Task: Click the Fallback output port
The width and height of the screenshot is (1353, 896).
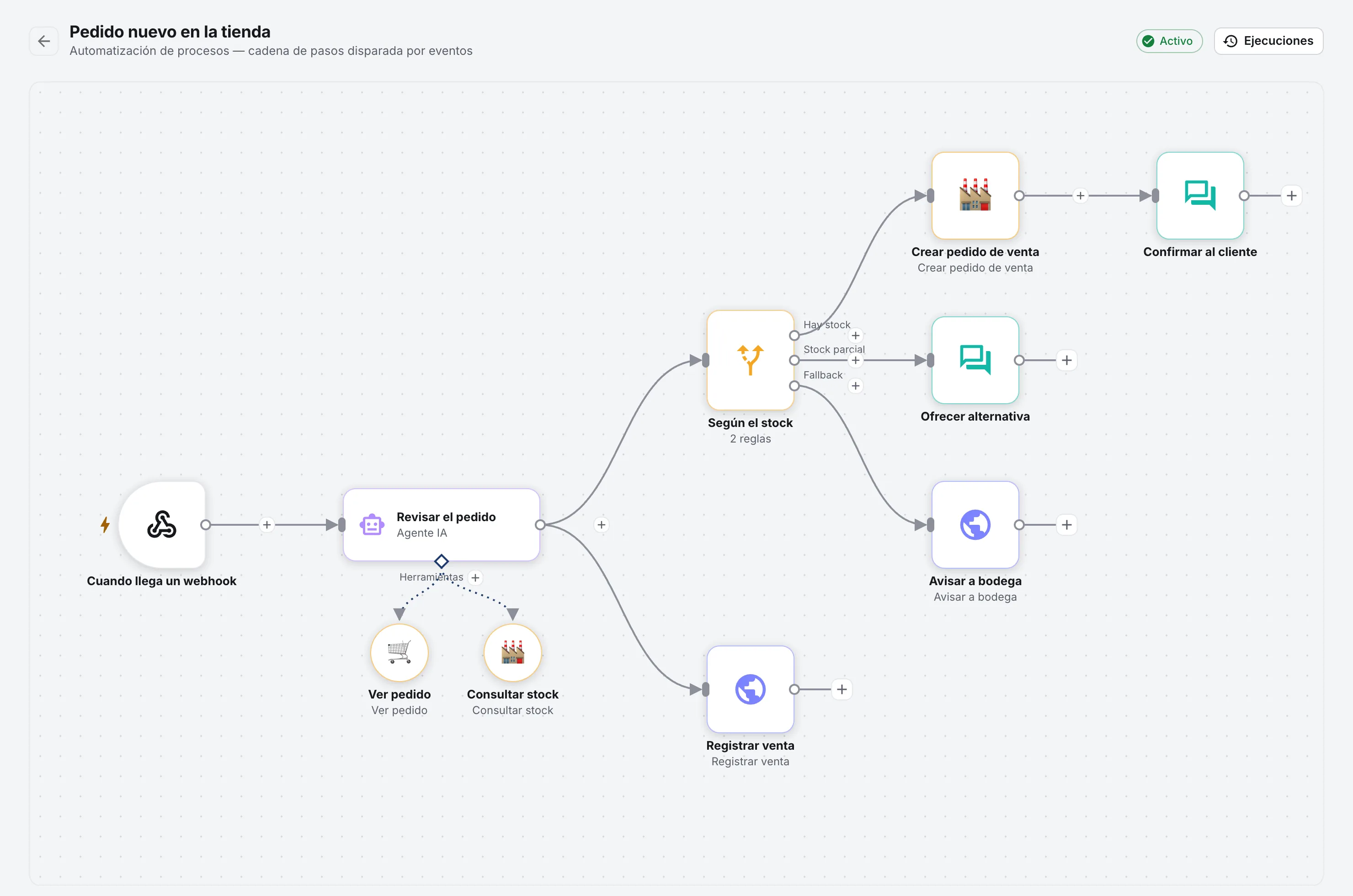Action: tap(794, 386)
